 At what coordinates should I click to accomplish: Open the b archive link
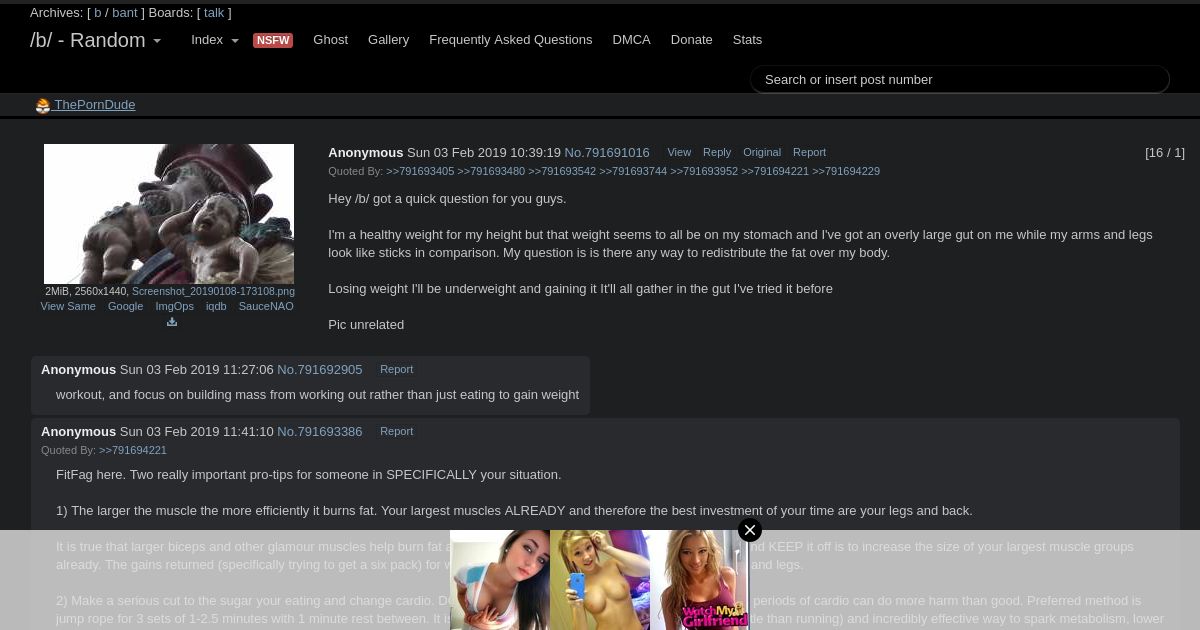click(98, 13)
